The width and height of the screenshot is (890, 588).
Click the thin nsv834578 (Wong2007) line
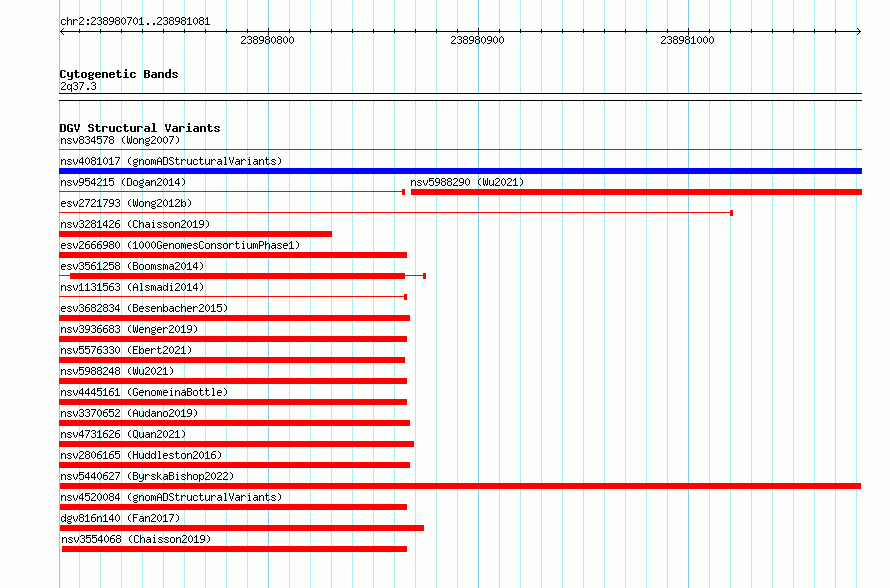click(x=460, y=150)
